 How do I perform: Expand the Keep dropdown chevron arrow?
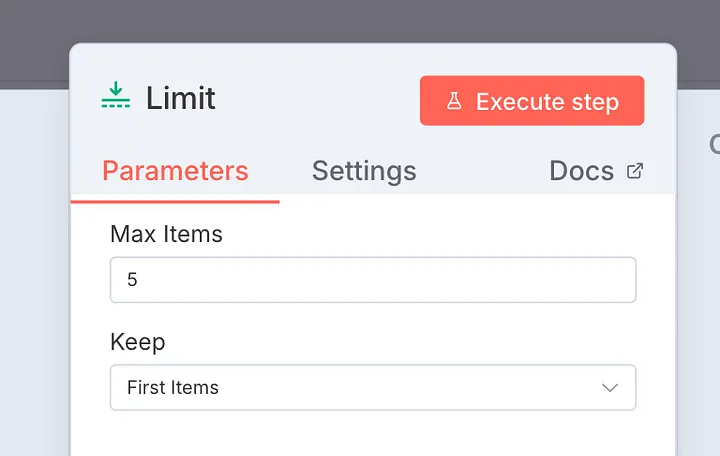coord(610,388)
